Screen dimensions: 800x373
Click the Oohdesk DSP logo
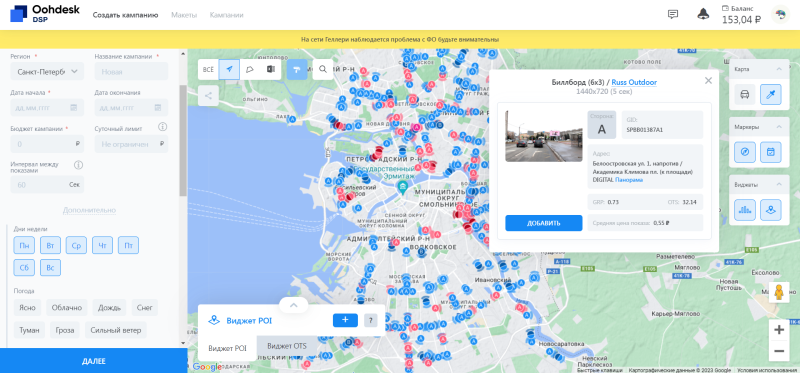pyautogui.click(x=45, y=14)
